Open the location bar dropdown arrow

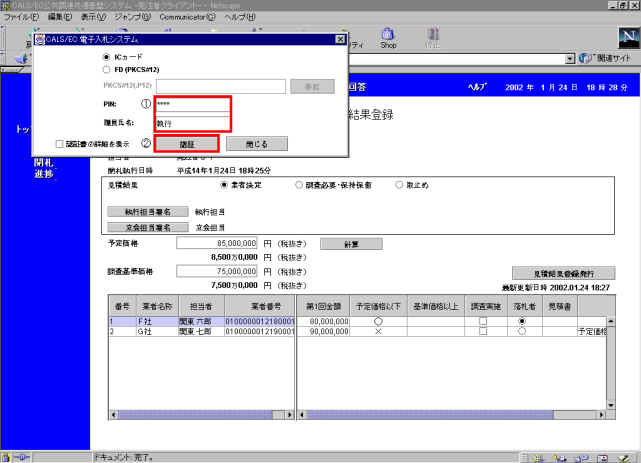pos(569,59)
